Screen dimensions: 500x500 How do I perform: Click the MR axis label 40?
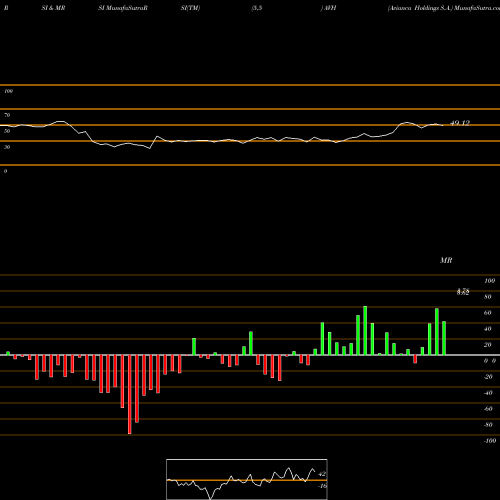488,329
